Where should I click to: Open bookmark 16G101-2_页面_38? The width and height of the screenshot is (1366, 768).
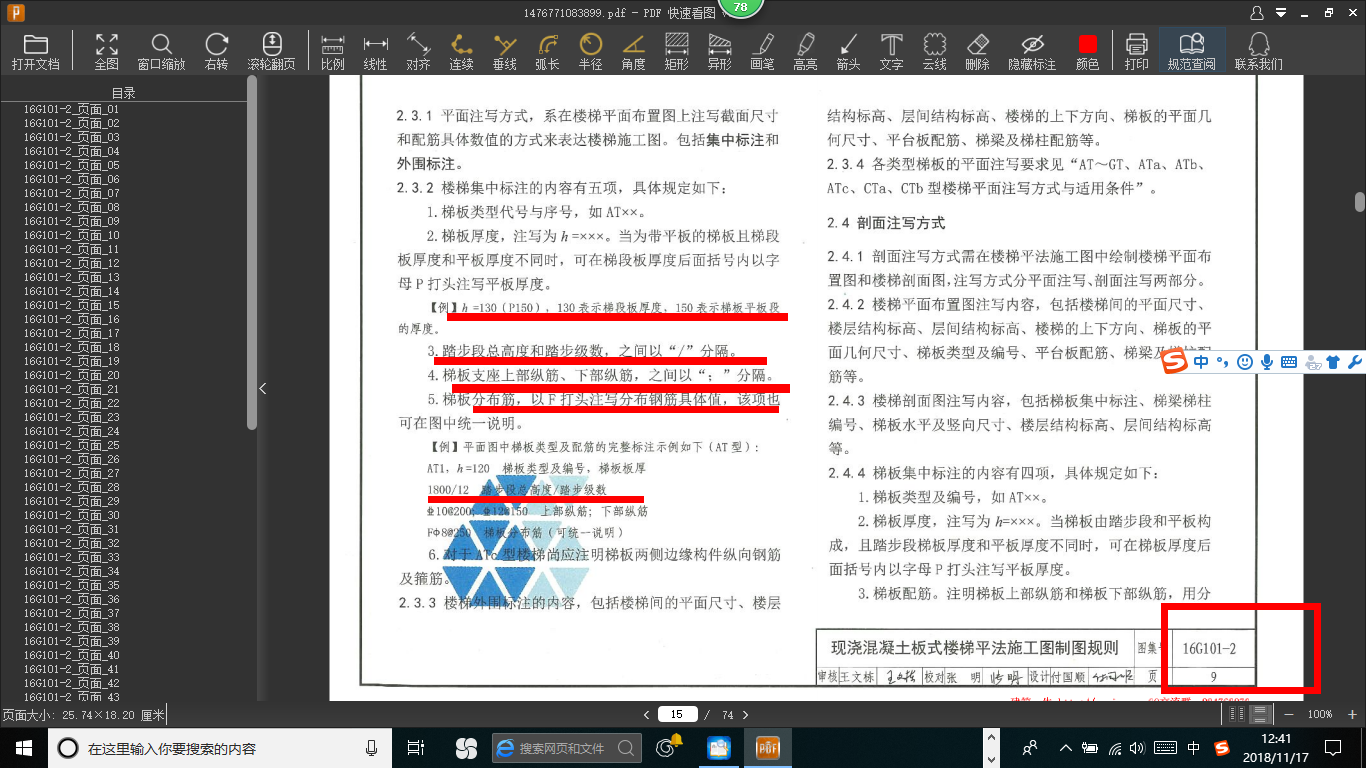tap(71, 627)
